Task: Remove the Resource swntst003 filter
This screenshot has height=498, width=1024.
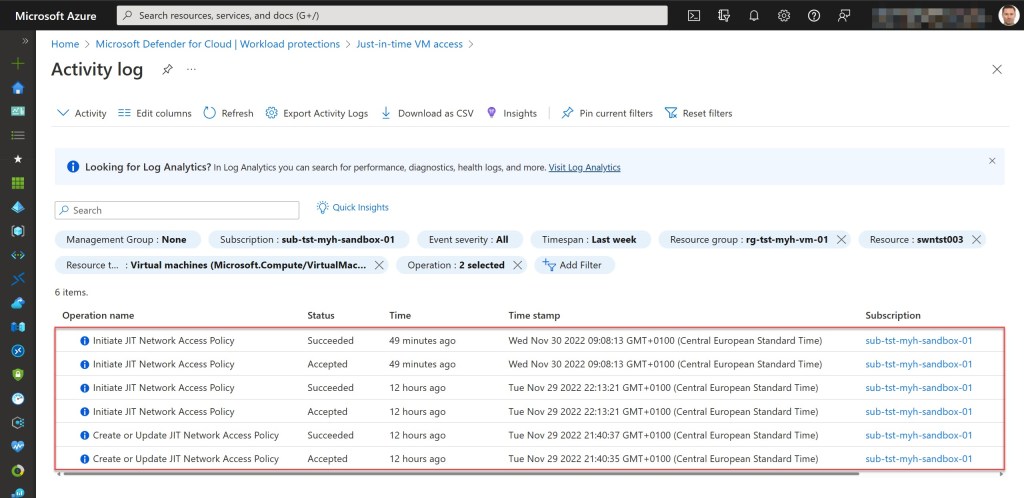Action: point(976,240)
